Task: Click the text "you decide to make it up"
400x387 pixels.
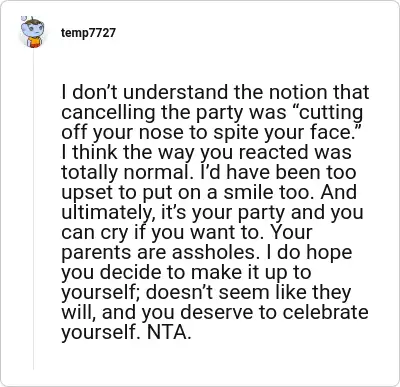Action: click(x=173, y=272)
